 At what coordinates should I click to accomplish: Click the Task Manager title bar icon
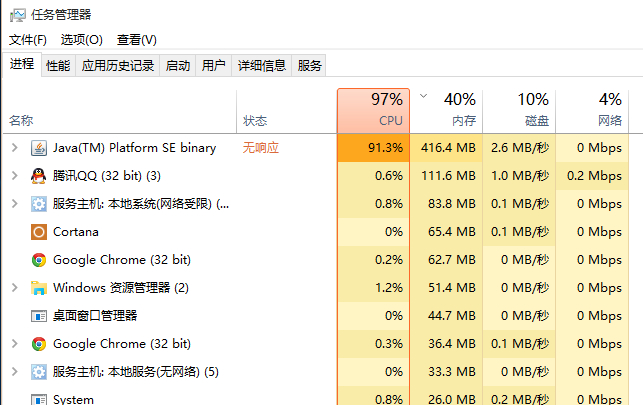[x=18, y=15]
